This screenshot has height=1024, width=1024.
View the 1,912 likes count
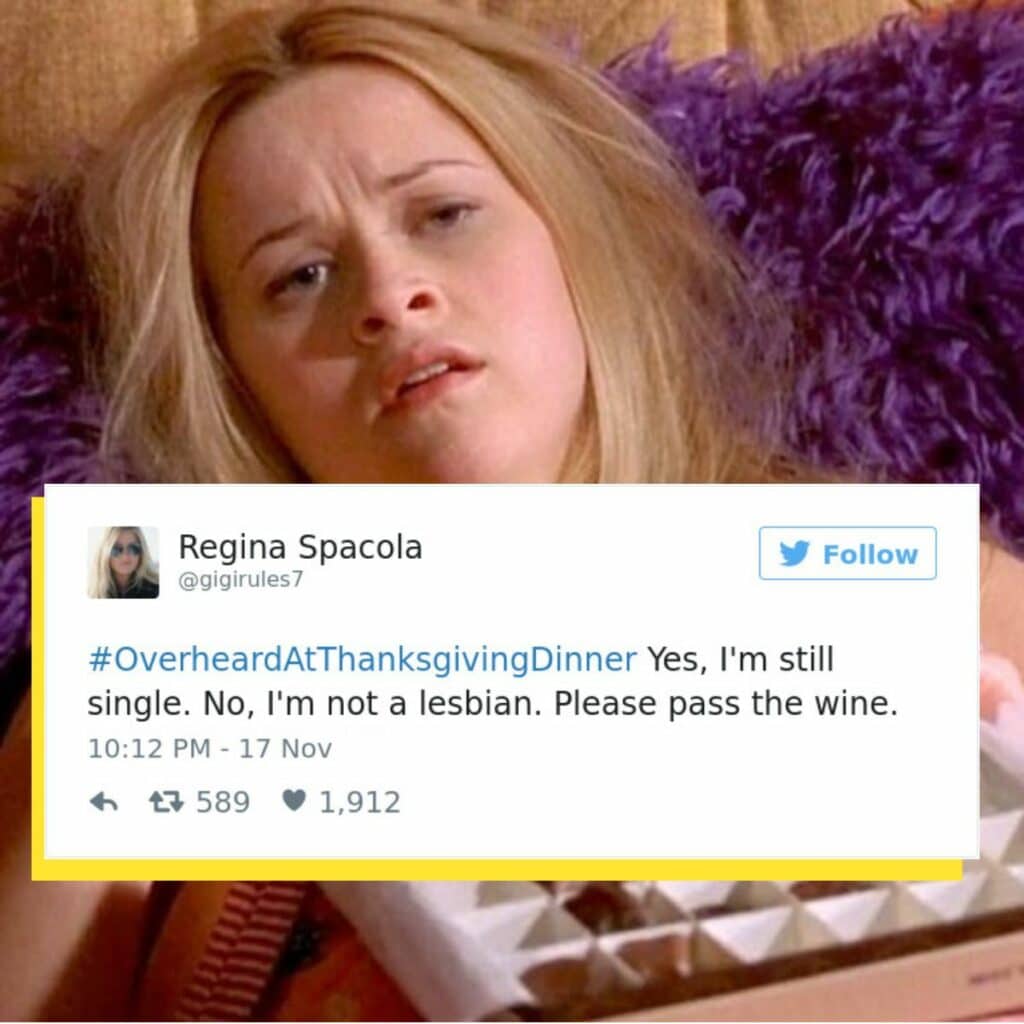tap(360, 802)
